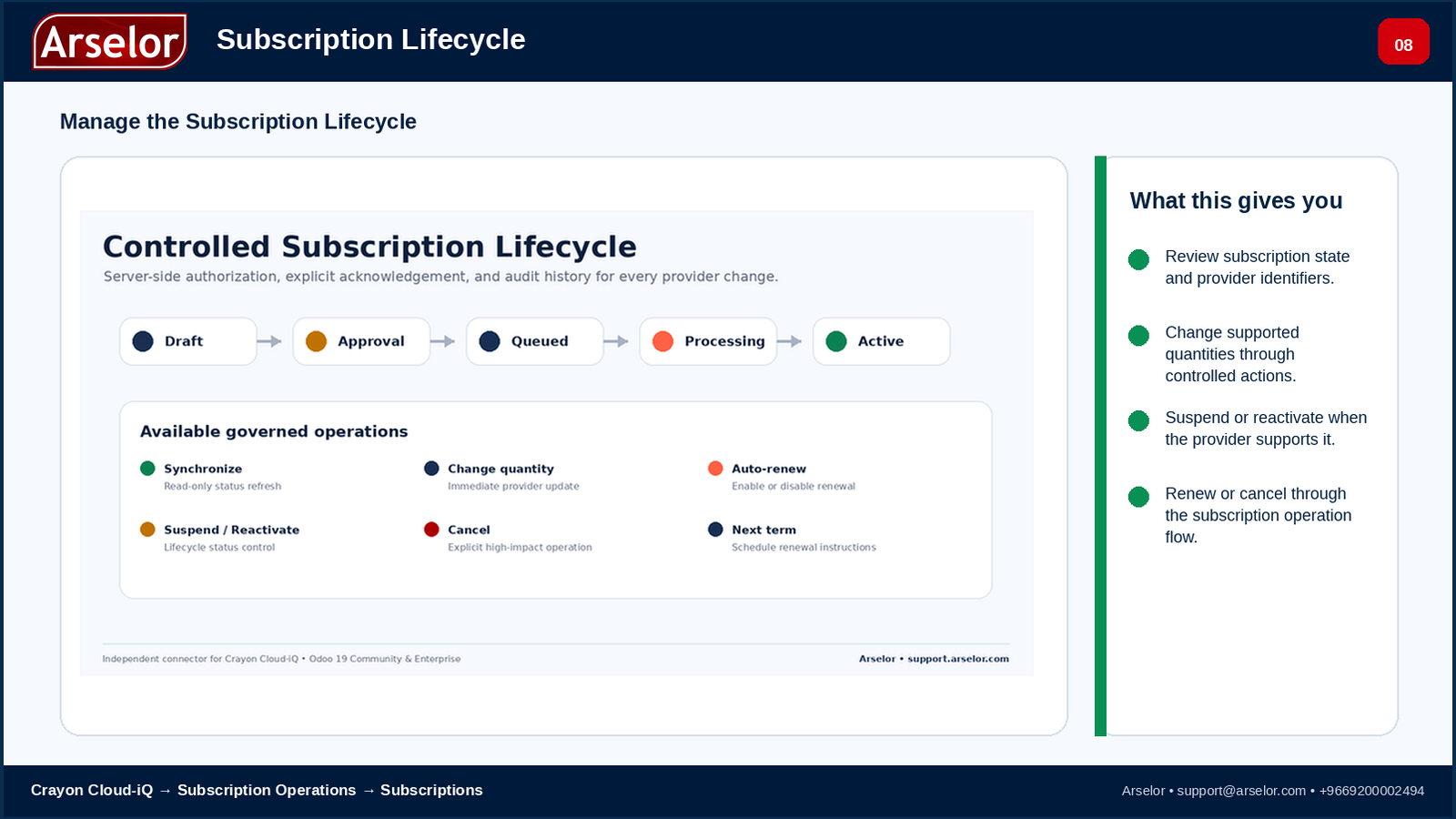
Task: Click the What this gives you heading
Action: [x=1236, y=201]
